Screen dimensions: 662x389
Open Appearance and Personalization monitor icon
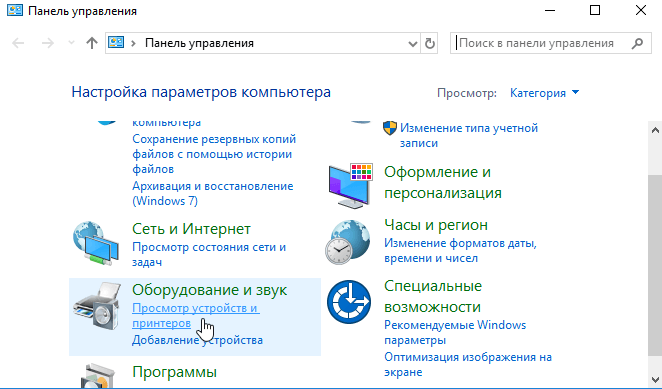tap(350, 185)
